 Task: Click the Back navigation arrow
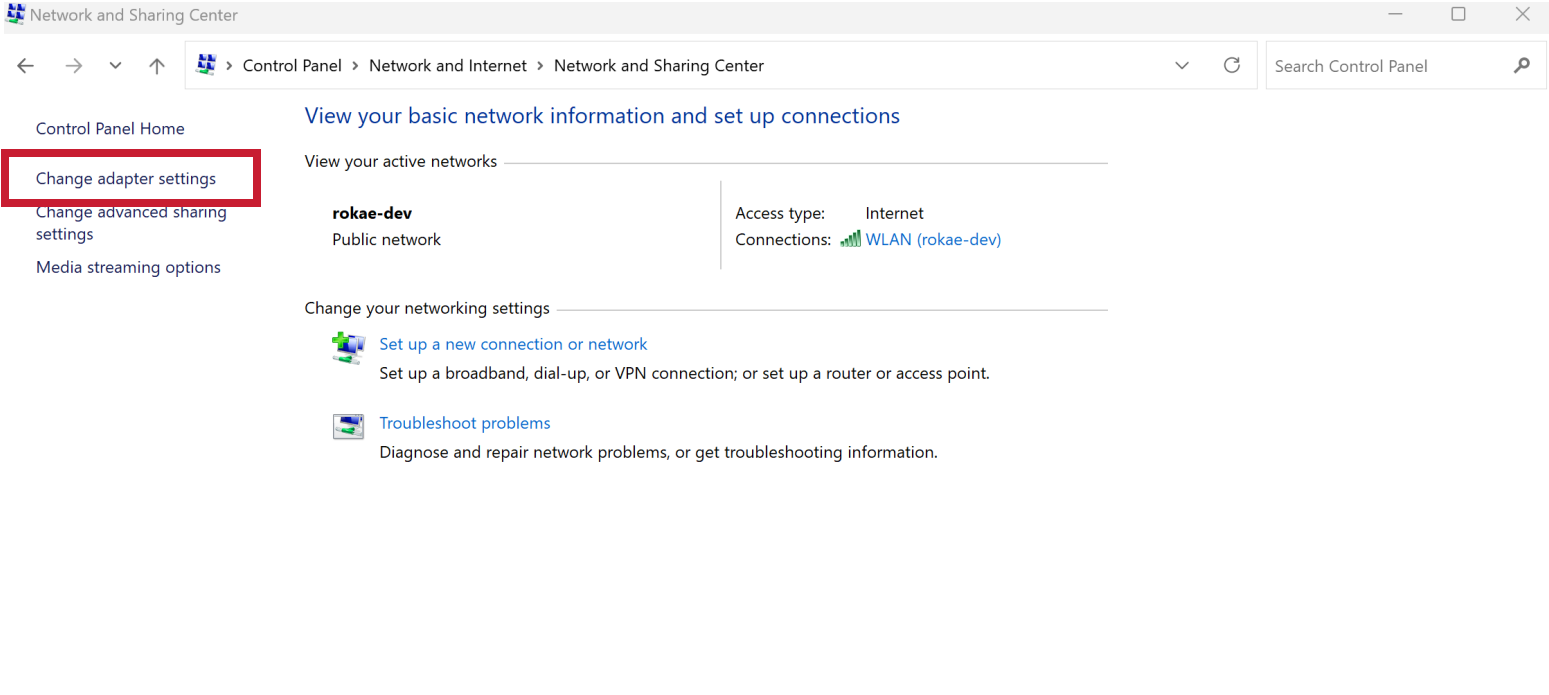click(26, 66)
